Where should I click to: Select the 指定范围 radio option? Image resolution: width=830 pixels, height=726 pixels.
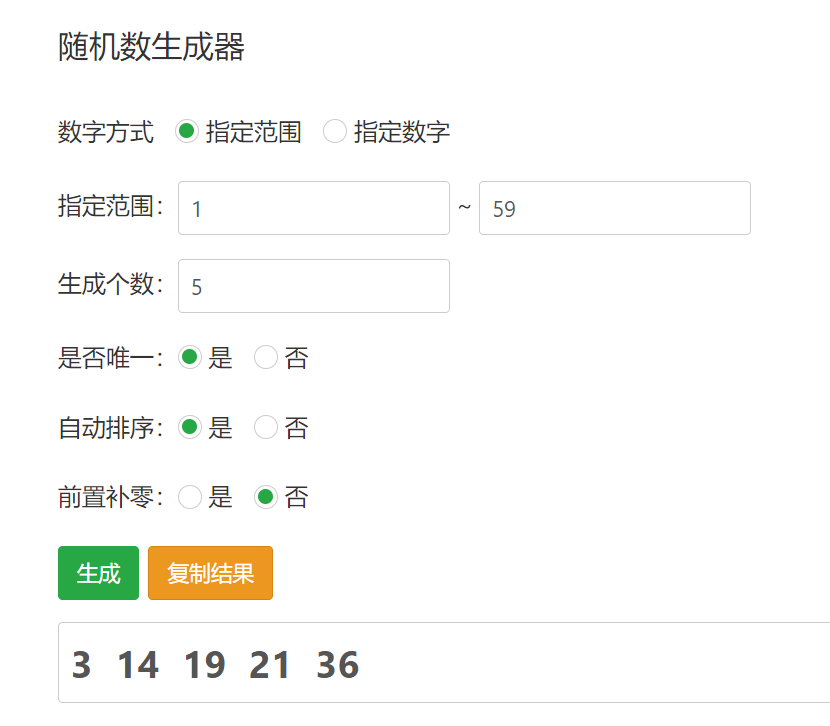click(187, 131)
